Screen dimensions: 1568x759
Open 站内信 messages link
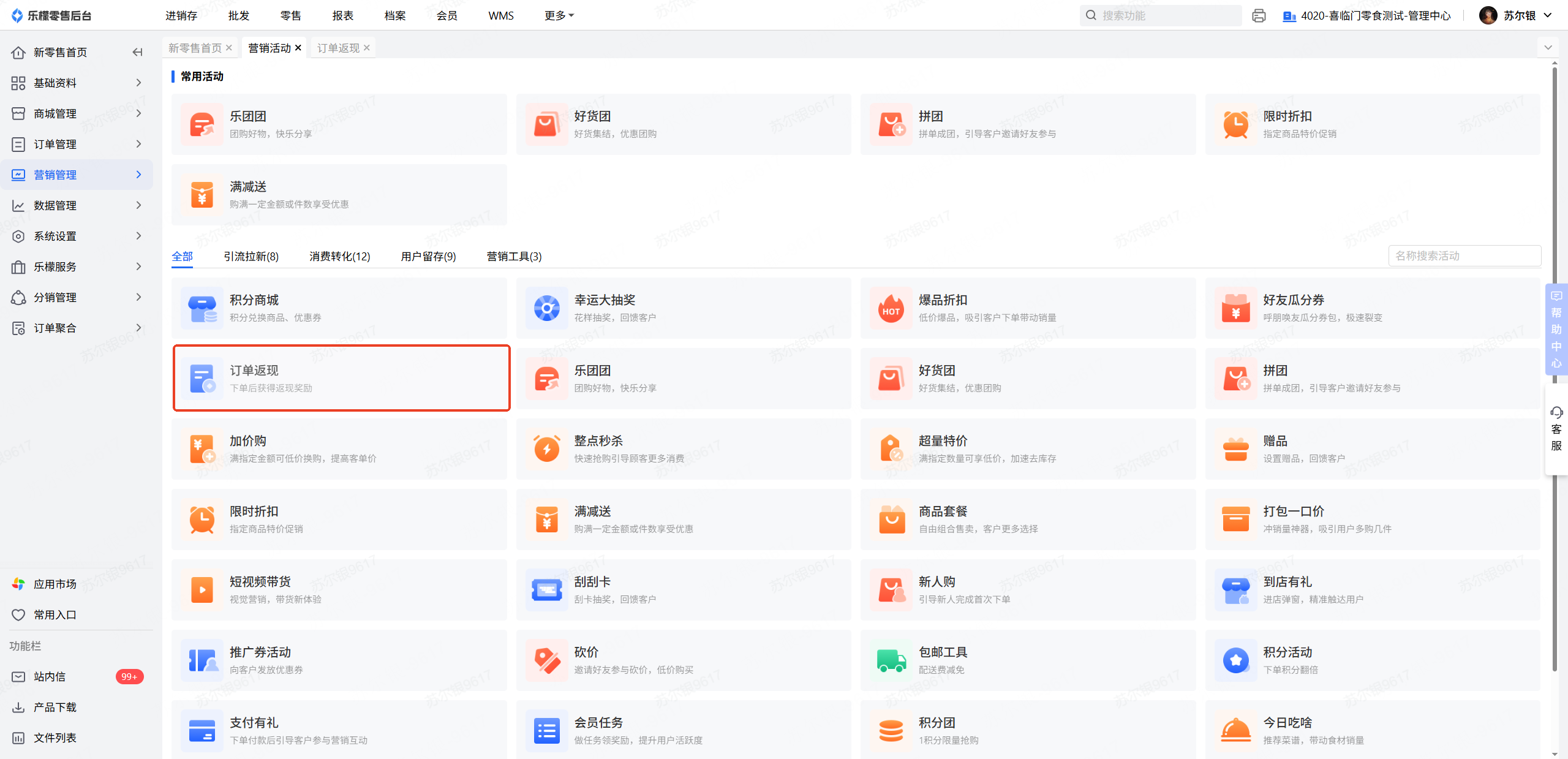49,676
